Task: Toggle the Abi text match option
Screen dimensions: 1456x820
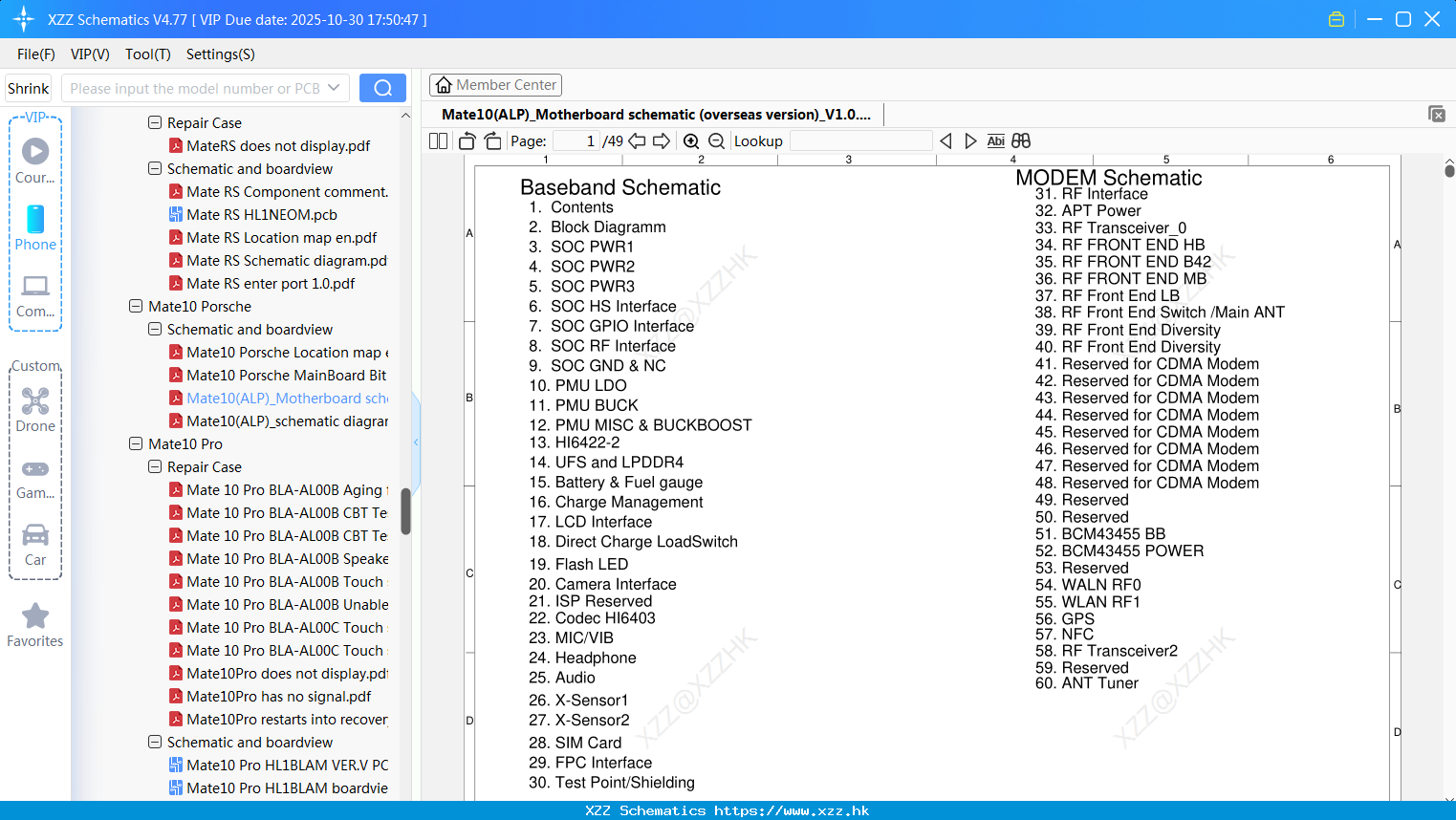Action: coord(996,140)
